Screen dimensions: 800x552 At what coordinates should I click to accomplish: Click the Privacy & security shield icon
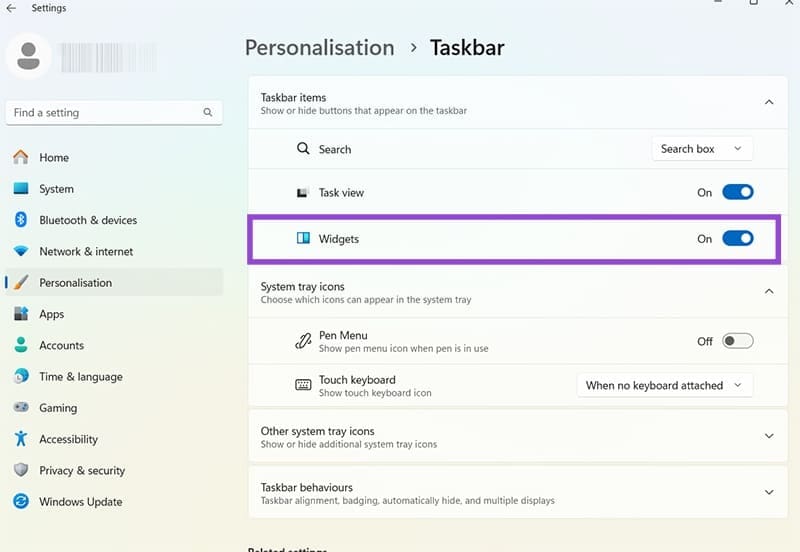click(21, 470)
